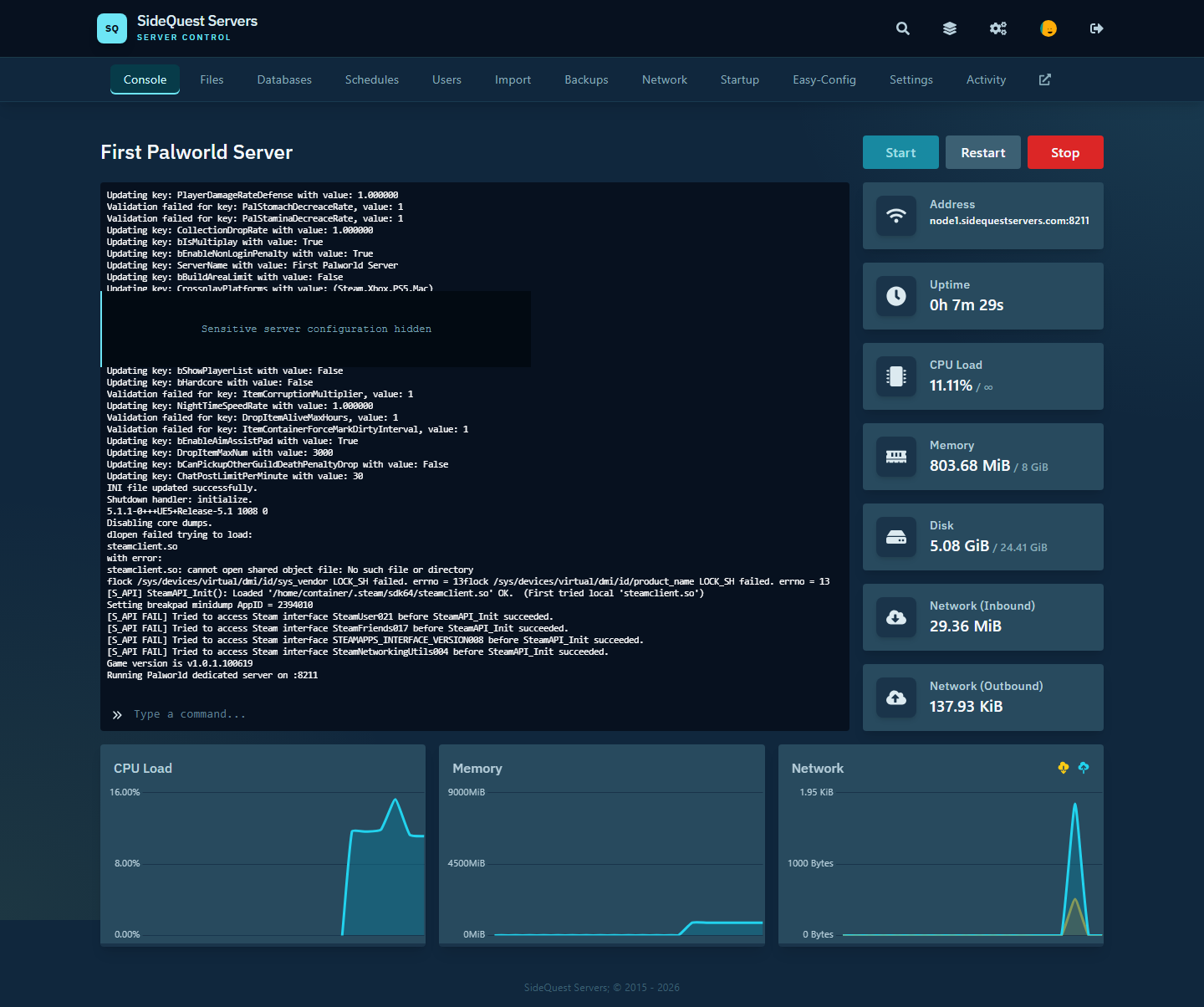Click the 1.95 KiB axis label on Network chart
Screen dimensions: 1204x1007
point(816,792)
